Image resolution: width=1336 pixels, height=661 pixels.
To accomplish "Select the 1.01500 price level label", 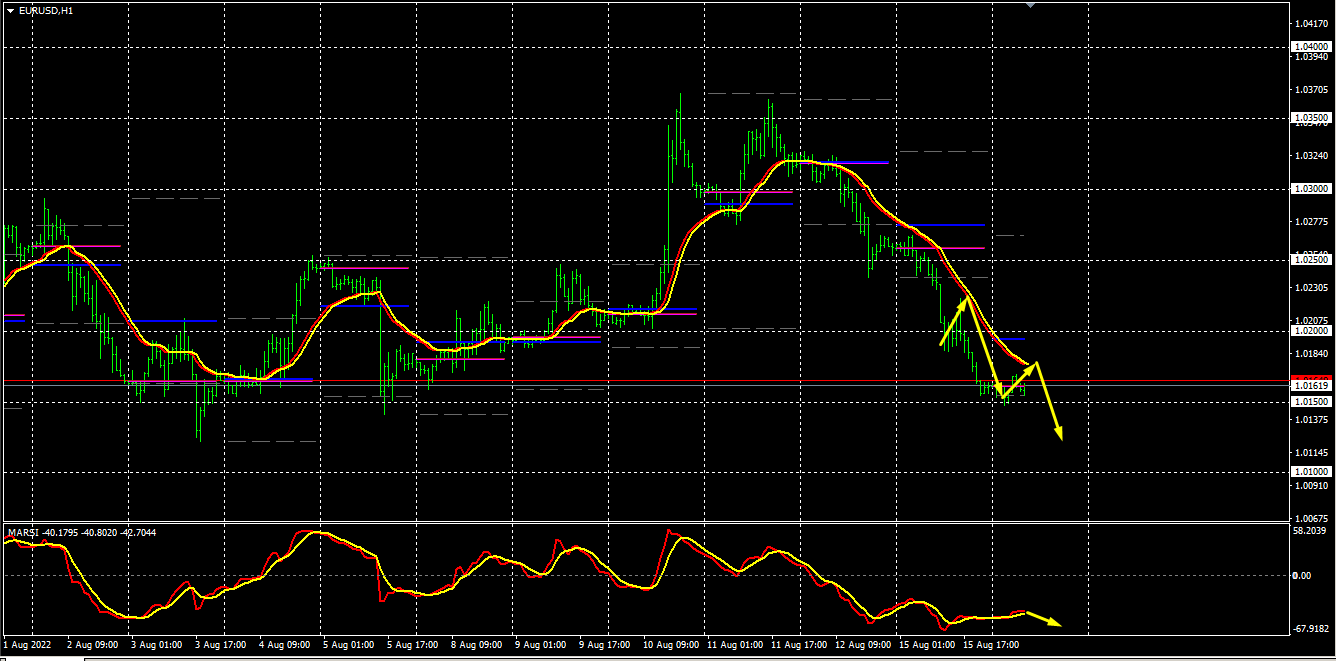I will coord(1310,402).
